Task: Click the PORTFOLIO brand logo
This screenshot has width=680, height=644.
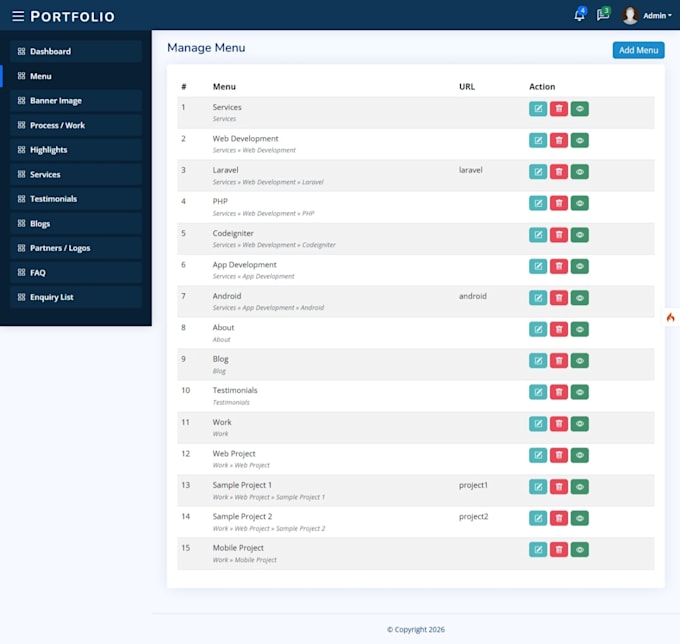Action: tap(72, 16)
